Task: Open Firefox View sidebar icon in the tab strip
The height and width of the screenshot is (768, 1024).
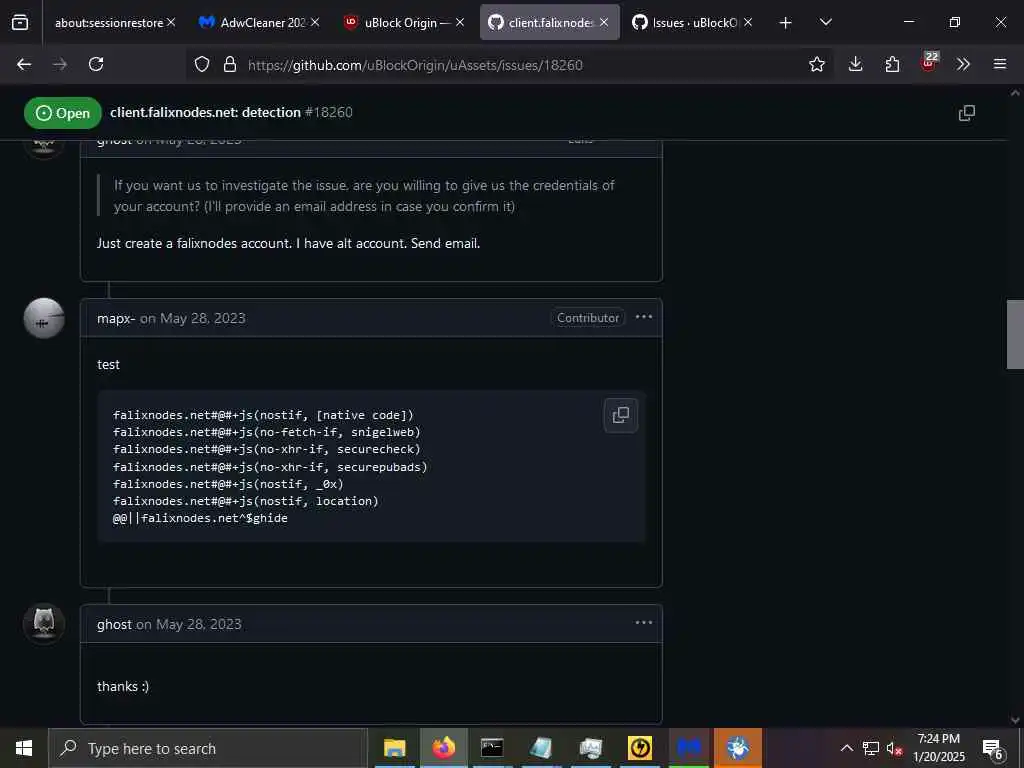Action: [20, 22]
